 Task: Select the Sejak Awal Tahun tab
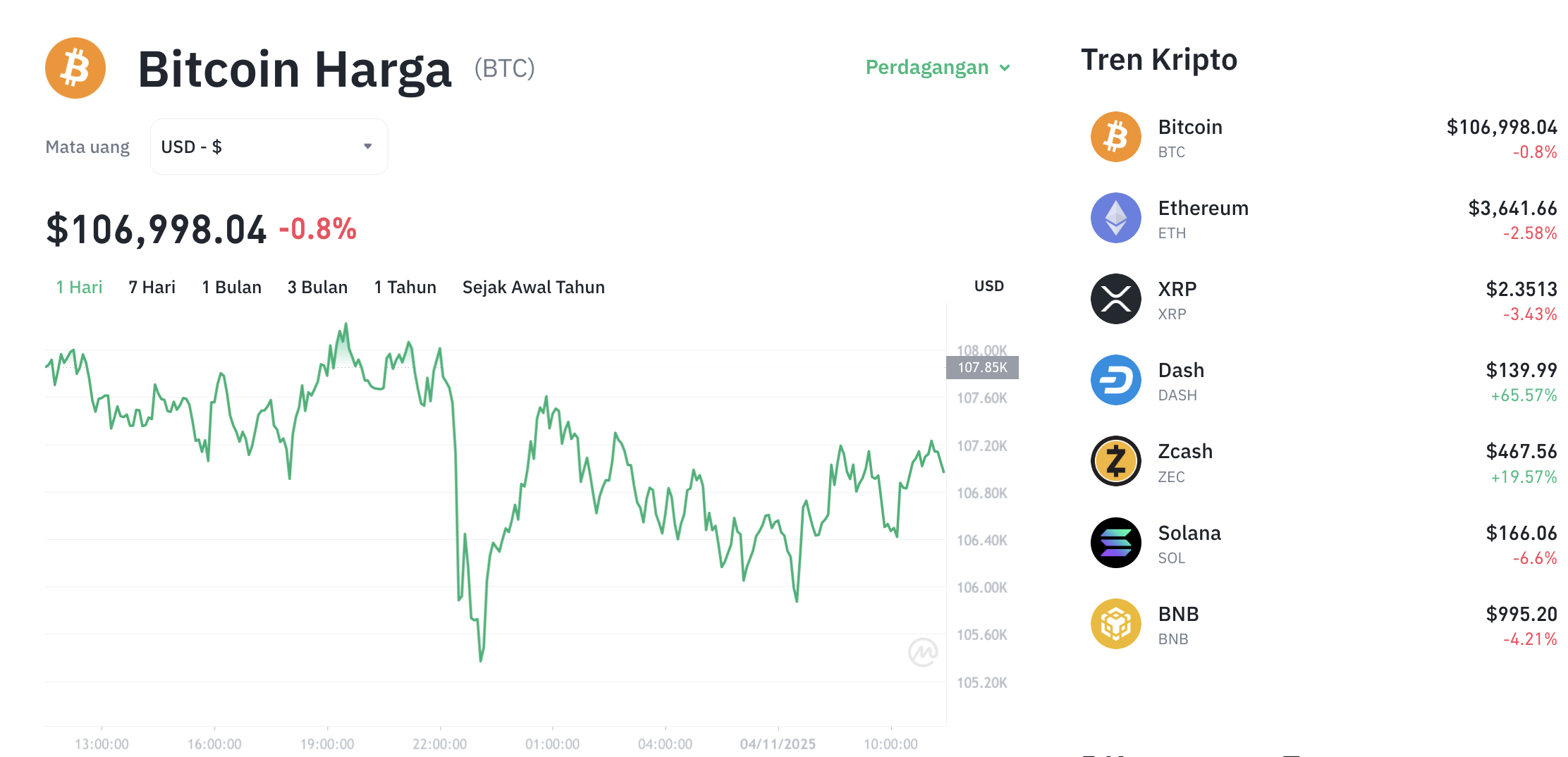[533, 287]
